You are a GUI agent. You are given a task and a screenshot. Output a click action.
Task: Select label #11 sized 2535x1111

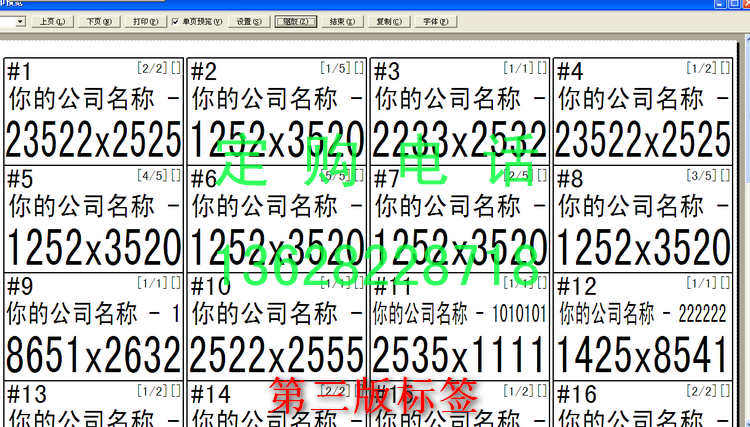click(460, 325)
